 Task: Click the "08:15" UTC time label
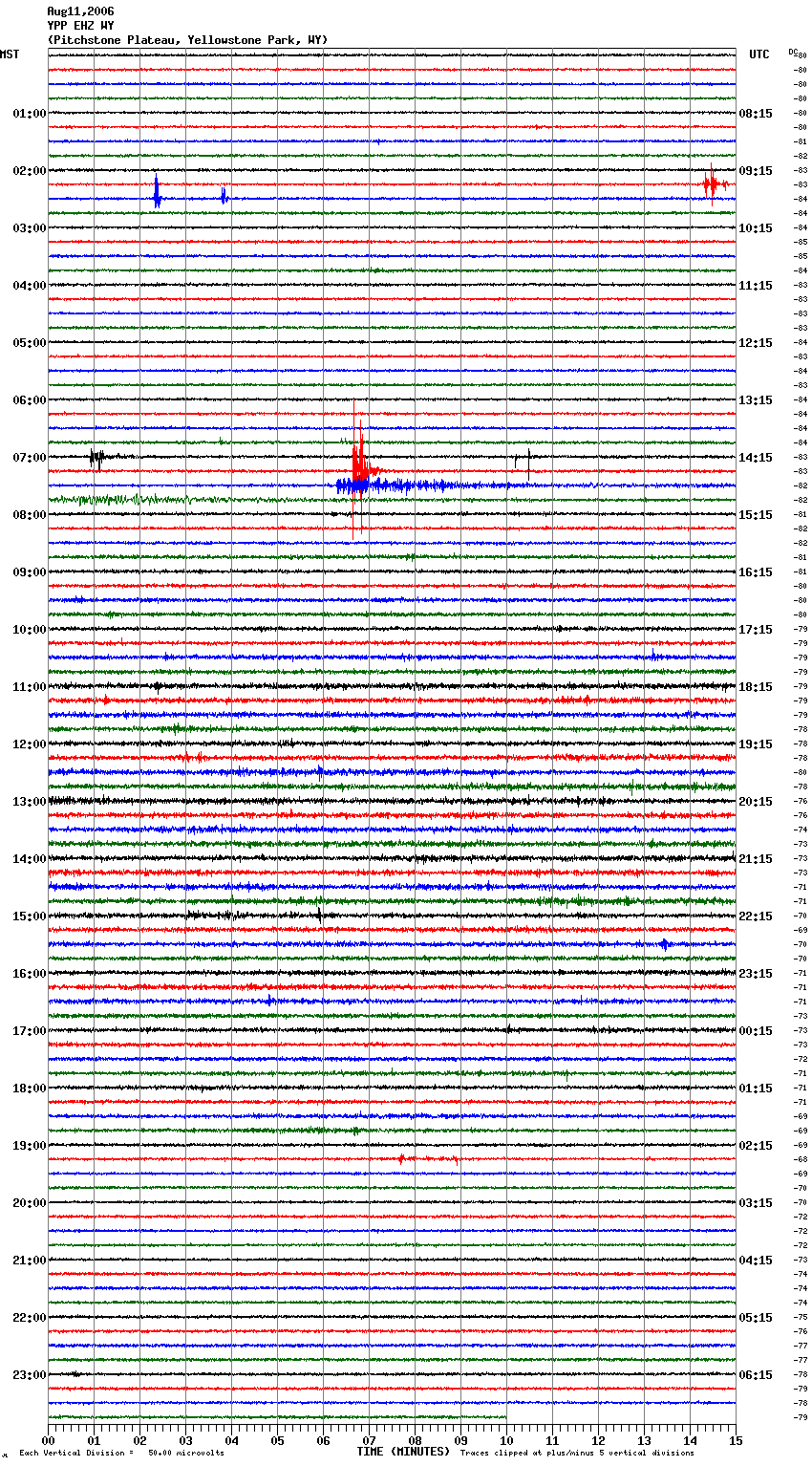tap(756, 114)
